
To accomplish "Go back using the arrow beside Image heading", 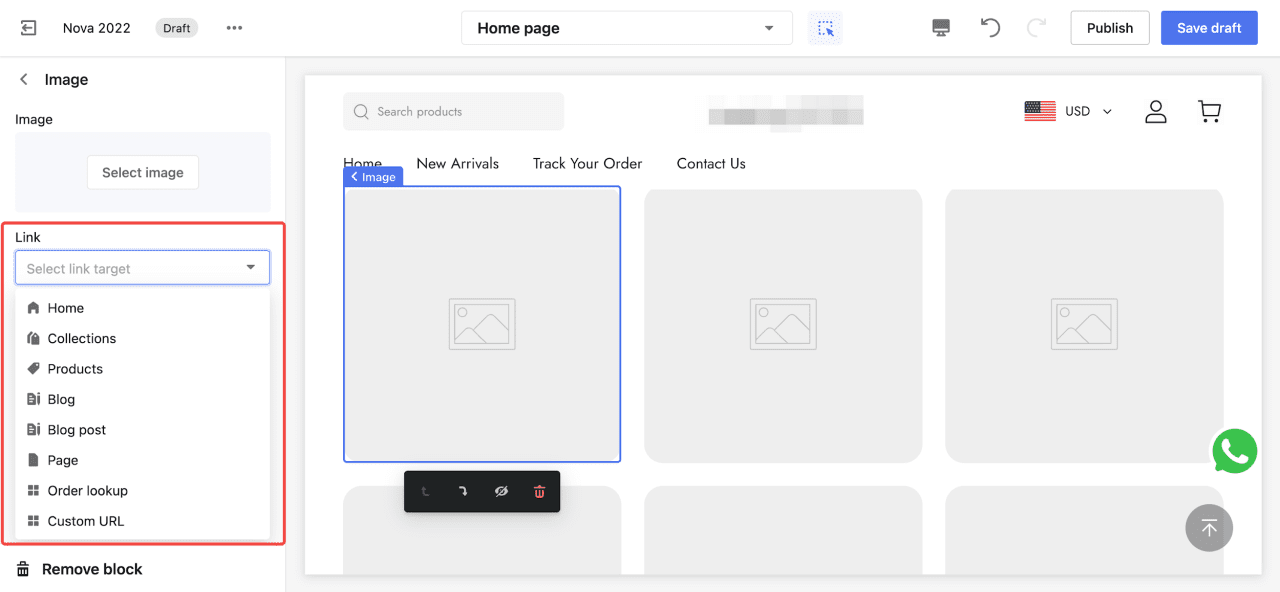I will [x=24, y=80].
